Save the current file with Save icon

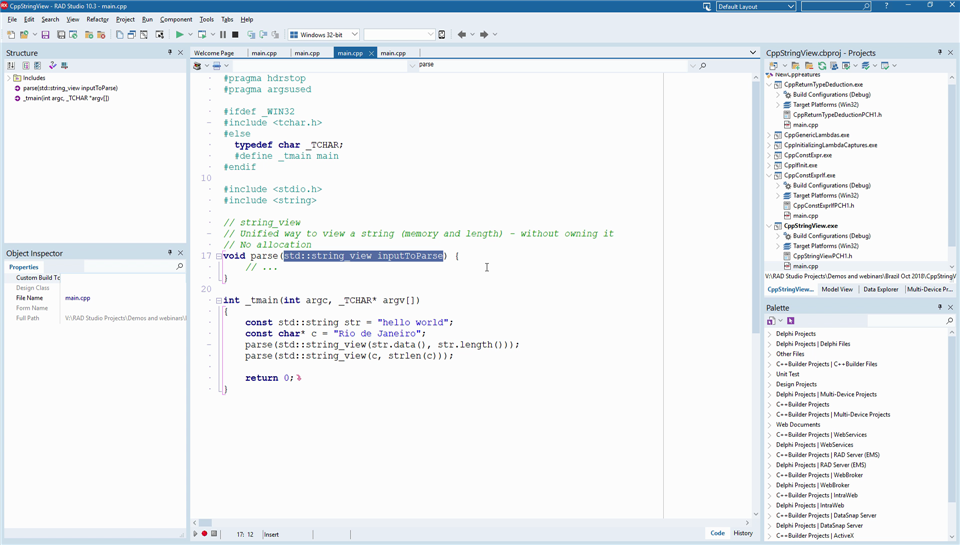[45, 35]
